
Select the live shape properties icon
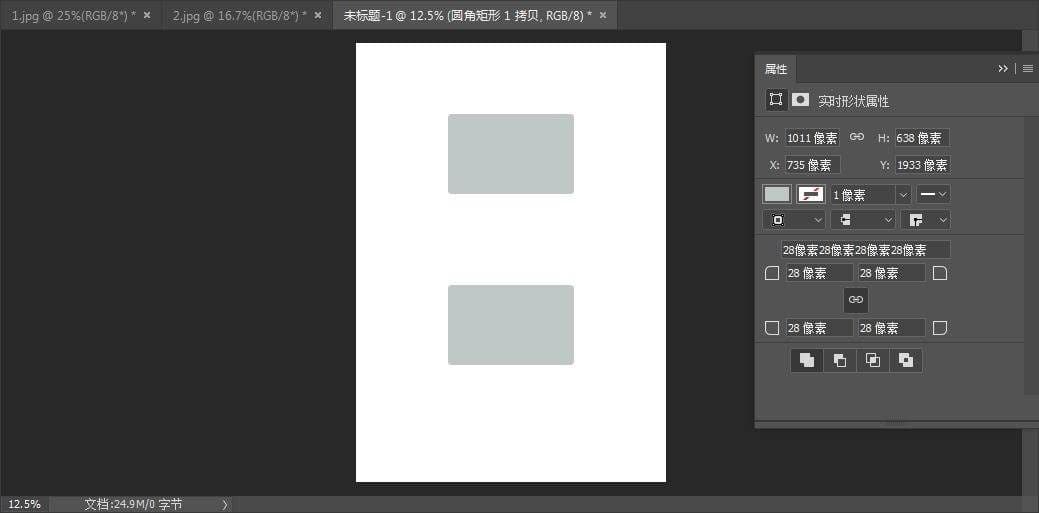pos(776,99)
